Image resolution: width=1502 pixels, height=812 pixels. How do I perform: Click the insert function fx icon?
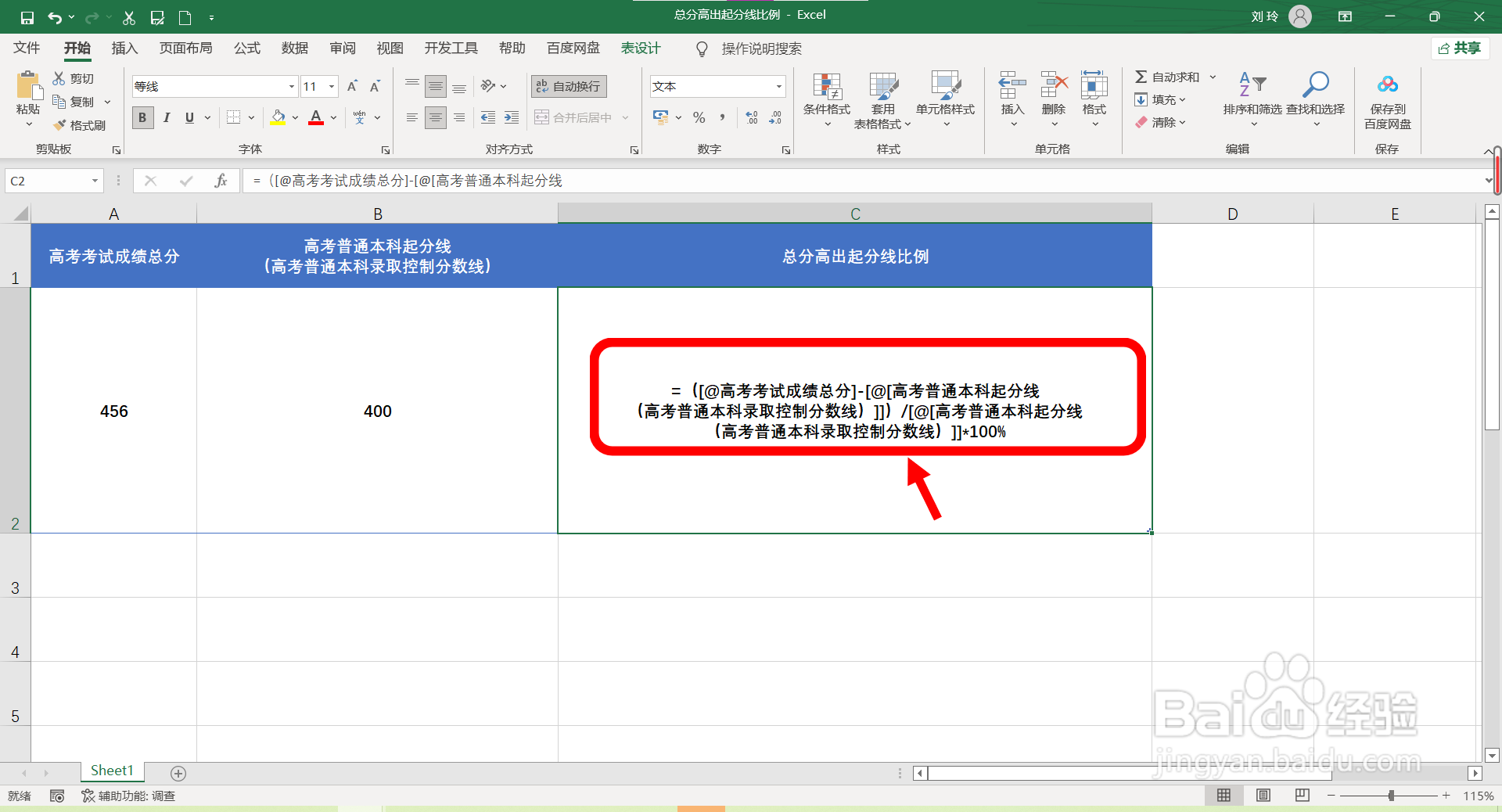pos(221,181)
